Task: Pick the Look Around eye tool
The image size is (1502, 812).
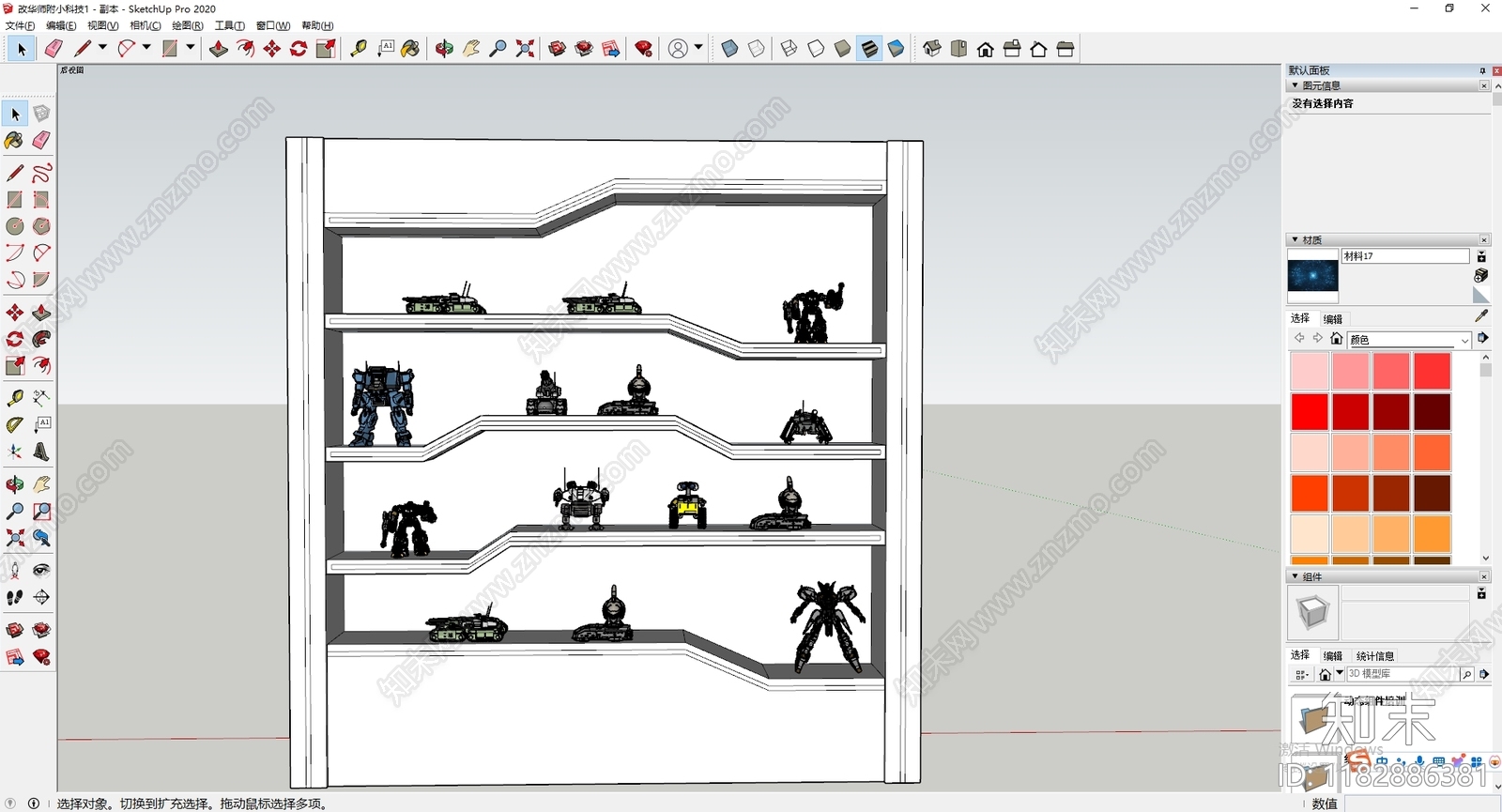Action: tap(41, 570)
